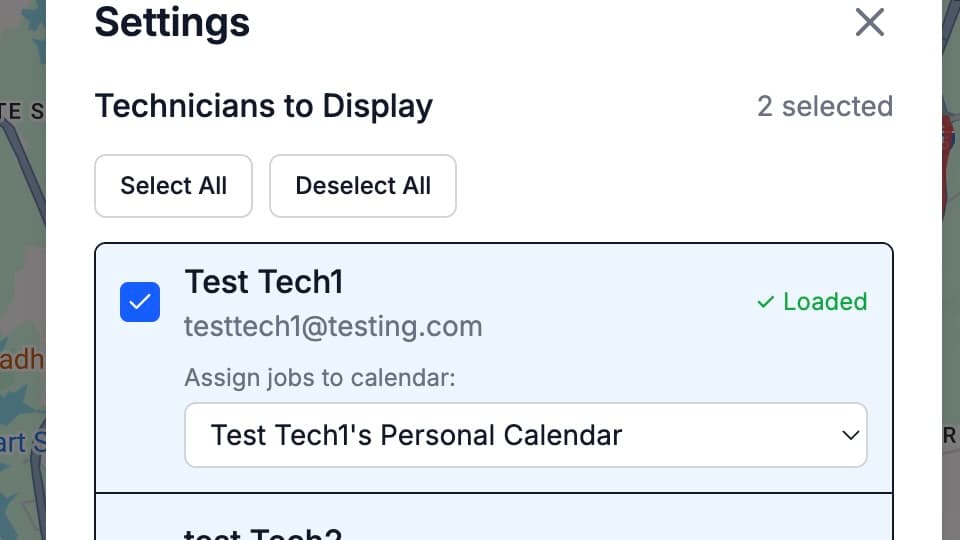Viewport: 960px width, 540px height.
Task: Click the divider between Tech1 and Tech2
Action: pyautogui.click(x=494, y=493)
